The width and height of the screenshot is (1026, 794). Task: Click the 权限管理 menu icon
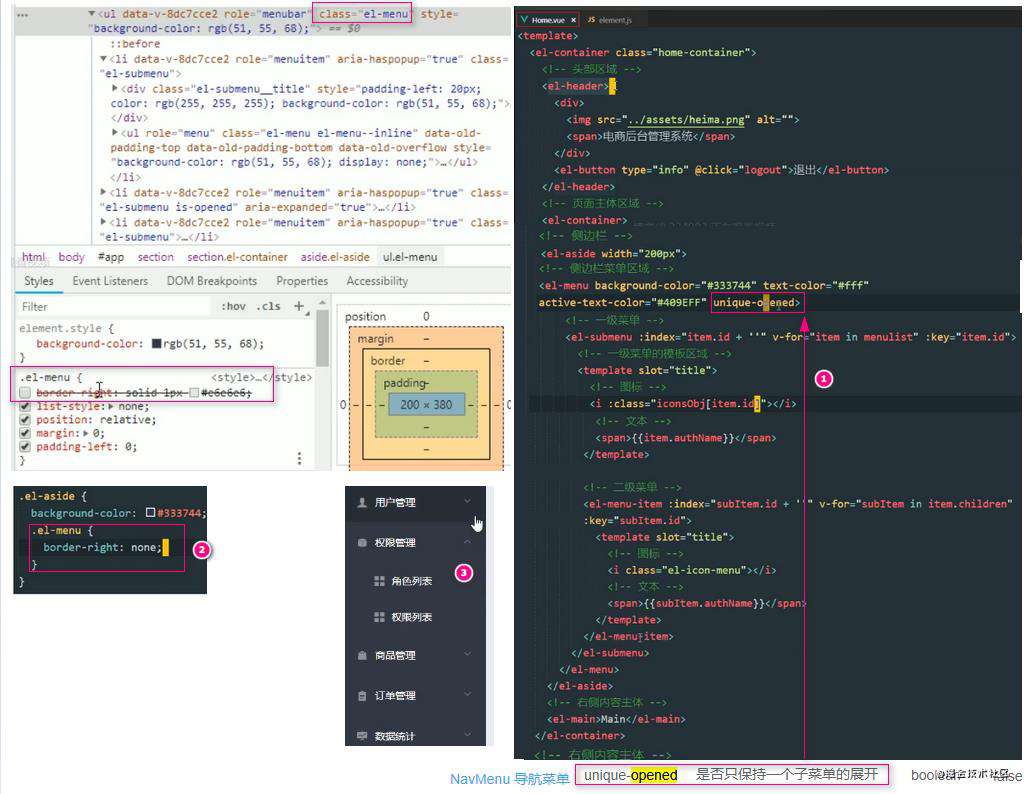coord(362,542)
